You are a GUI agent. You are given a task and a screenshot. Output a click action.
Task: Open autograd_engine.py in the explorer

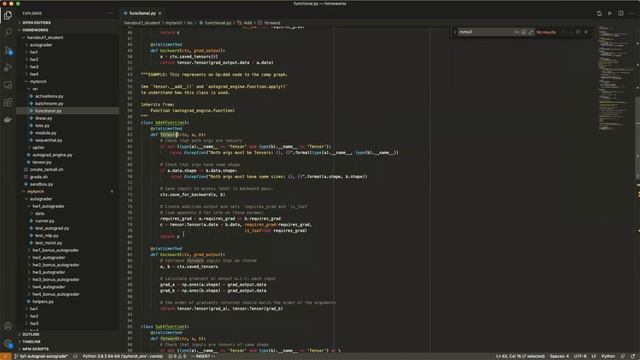coord(52,155)
